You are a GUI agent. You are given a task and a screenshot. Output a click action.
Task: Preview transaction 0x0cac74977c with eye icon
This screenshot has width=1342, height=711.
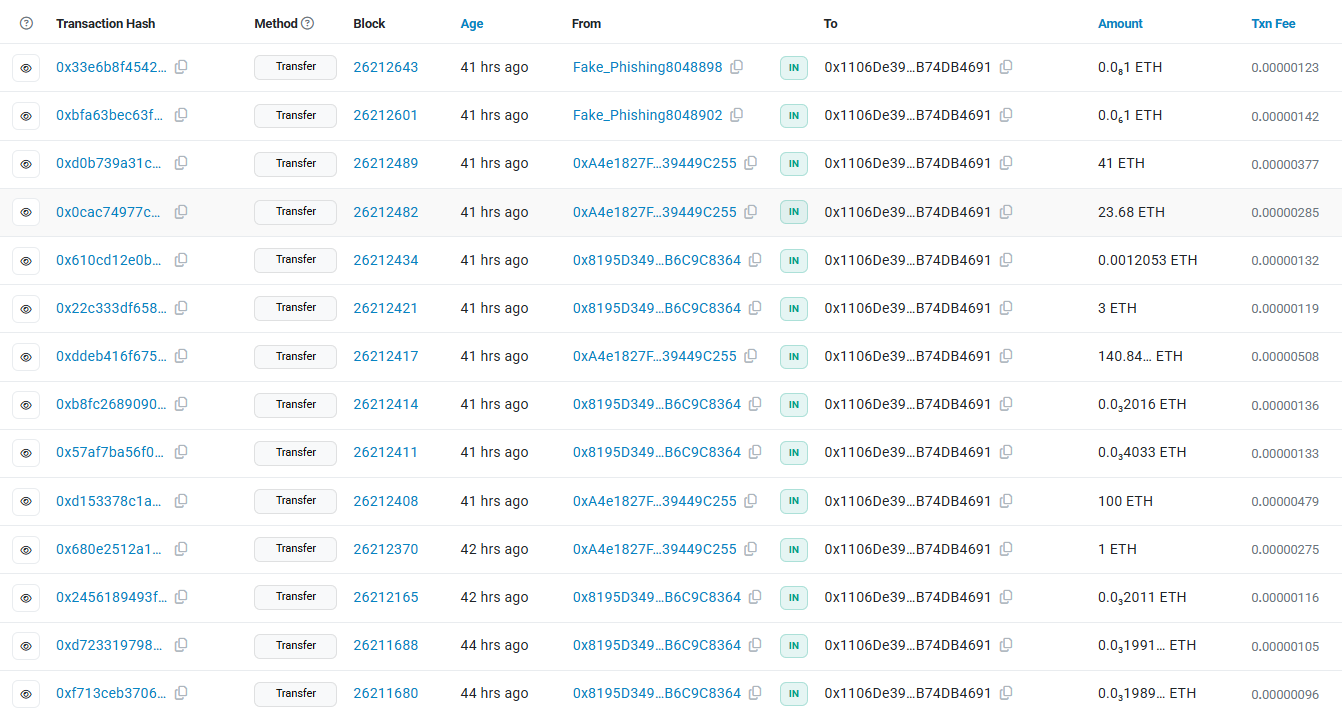point(26,212)
